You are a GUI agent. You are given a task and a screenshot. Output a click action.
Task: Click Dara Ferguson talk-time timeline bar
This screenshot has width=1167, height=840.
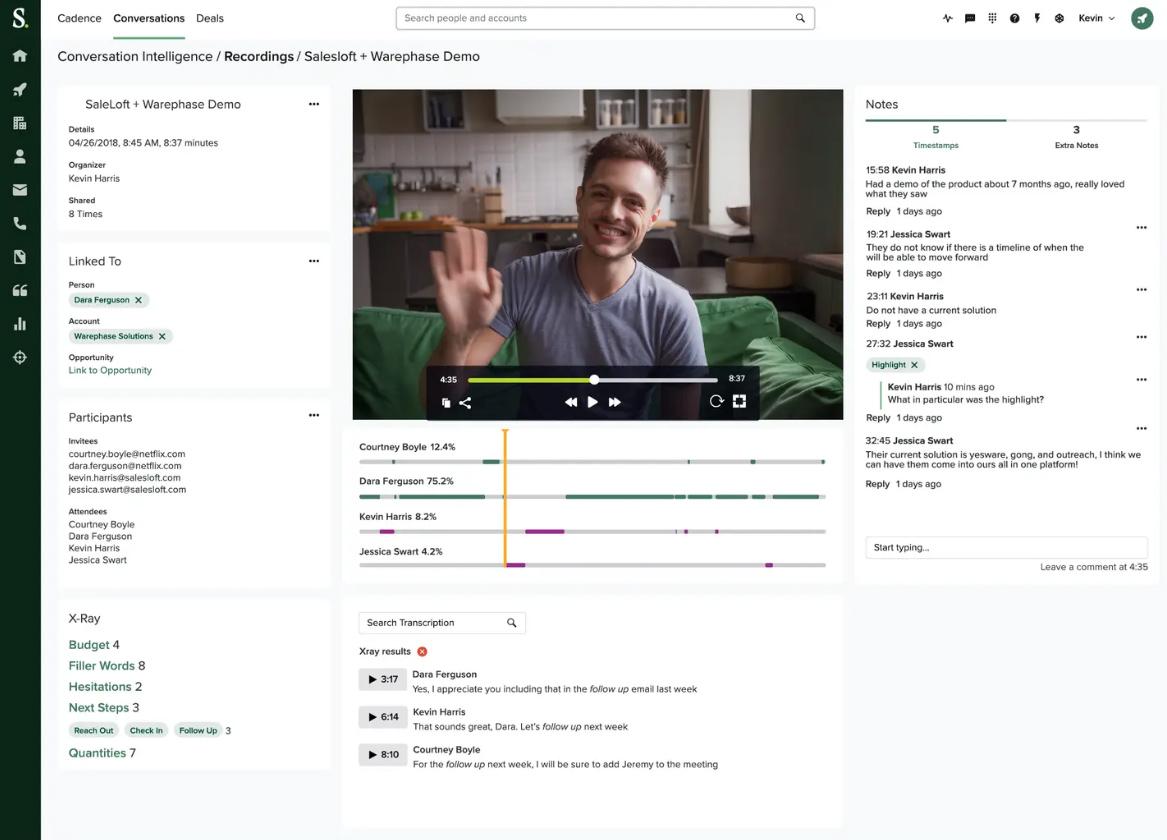pyautogui.click(x=592, y=496)
